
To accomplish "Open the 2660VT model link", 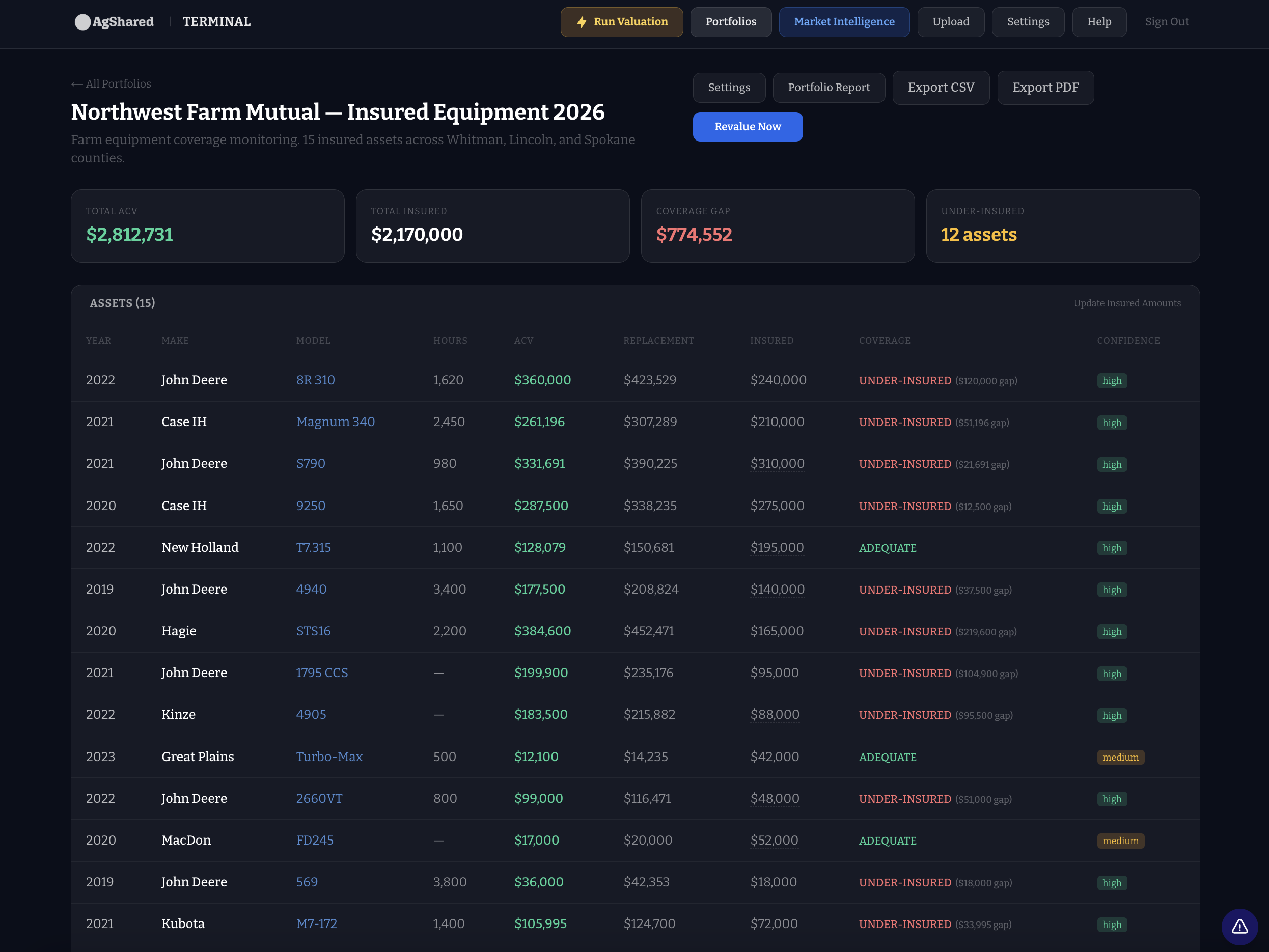I will 318,798.
